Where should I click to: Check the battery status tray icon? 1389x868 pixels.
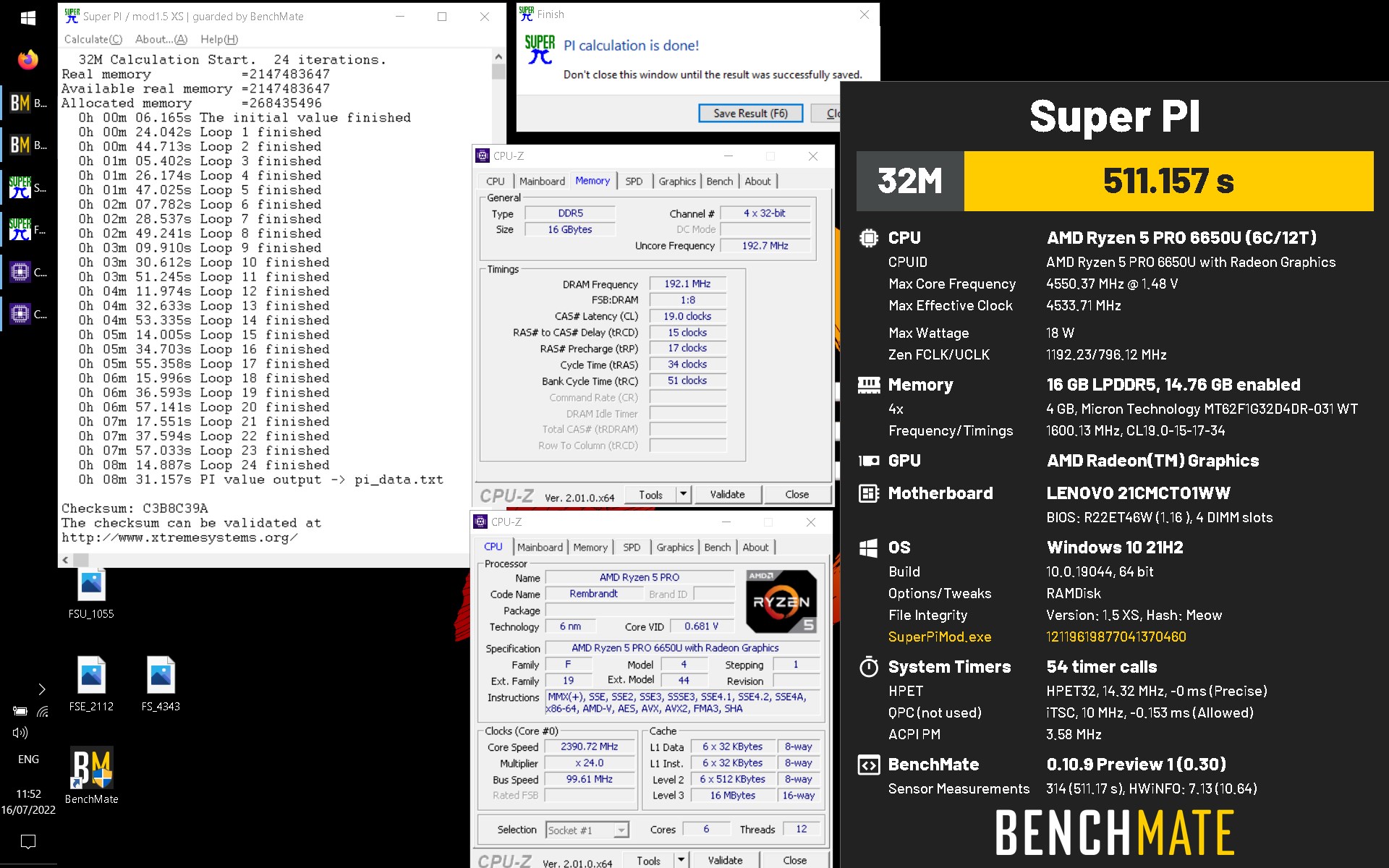pyautogui.click(x=20, y=711)
